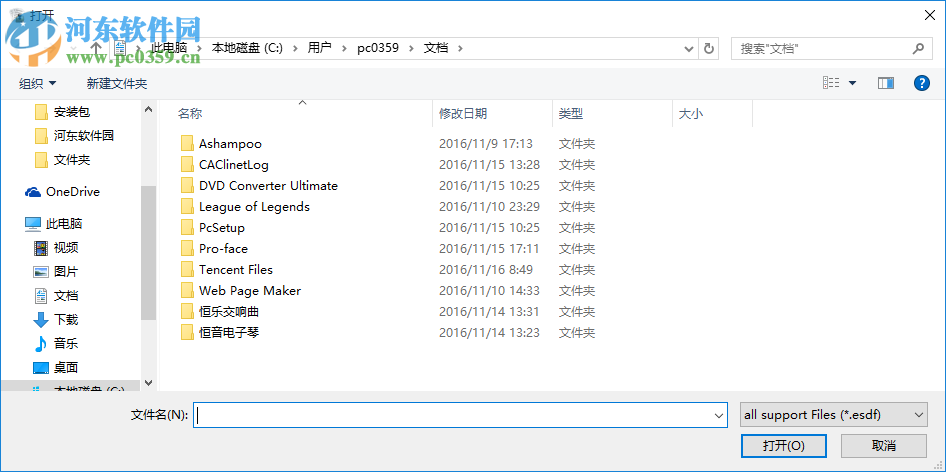Close the 打开 dialog window
946x472 pixels.
coord(930,15)
